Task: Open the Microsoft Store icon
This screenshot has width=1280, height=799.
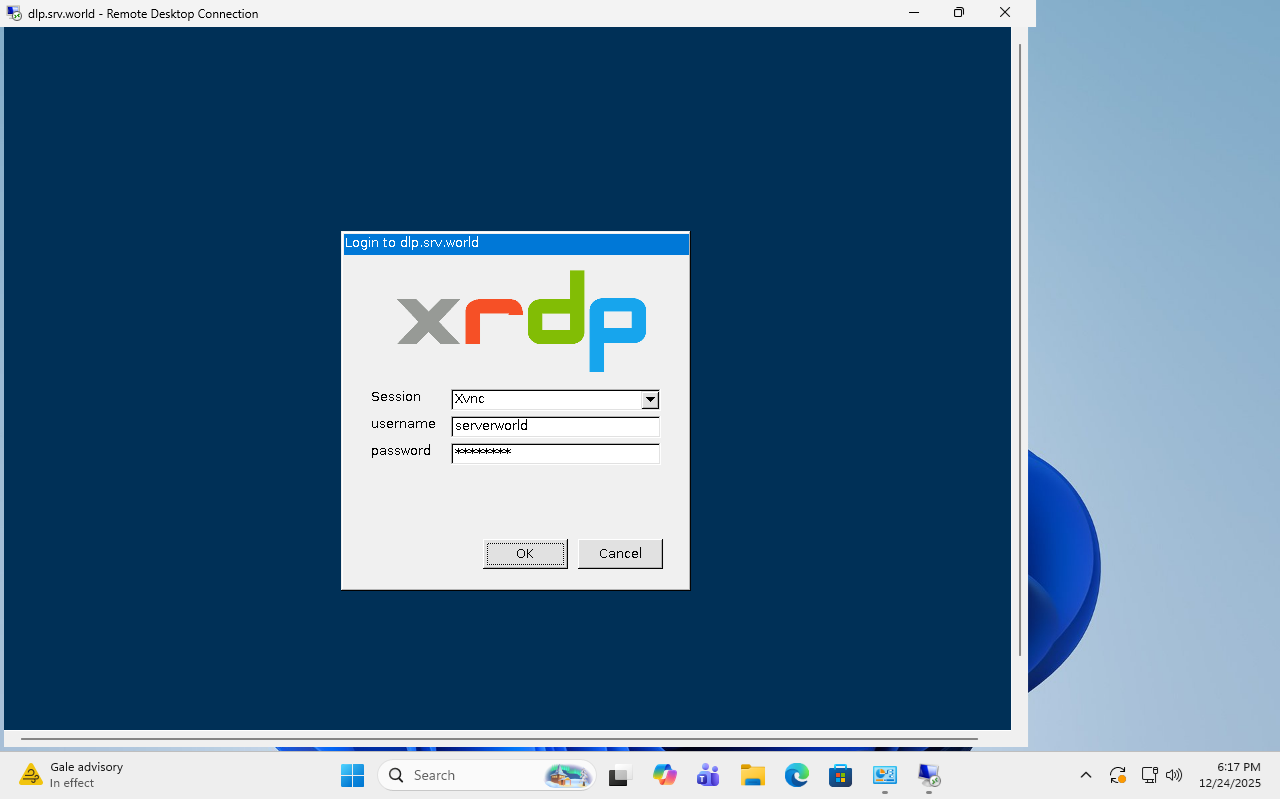Action: pos(840,775)
